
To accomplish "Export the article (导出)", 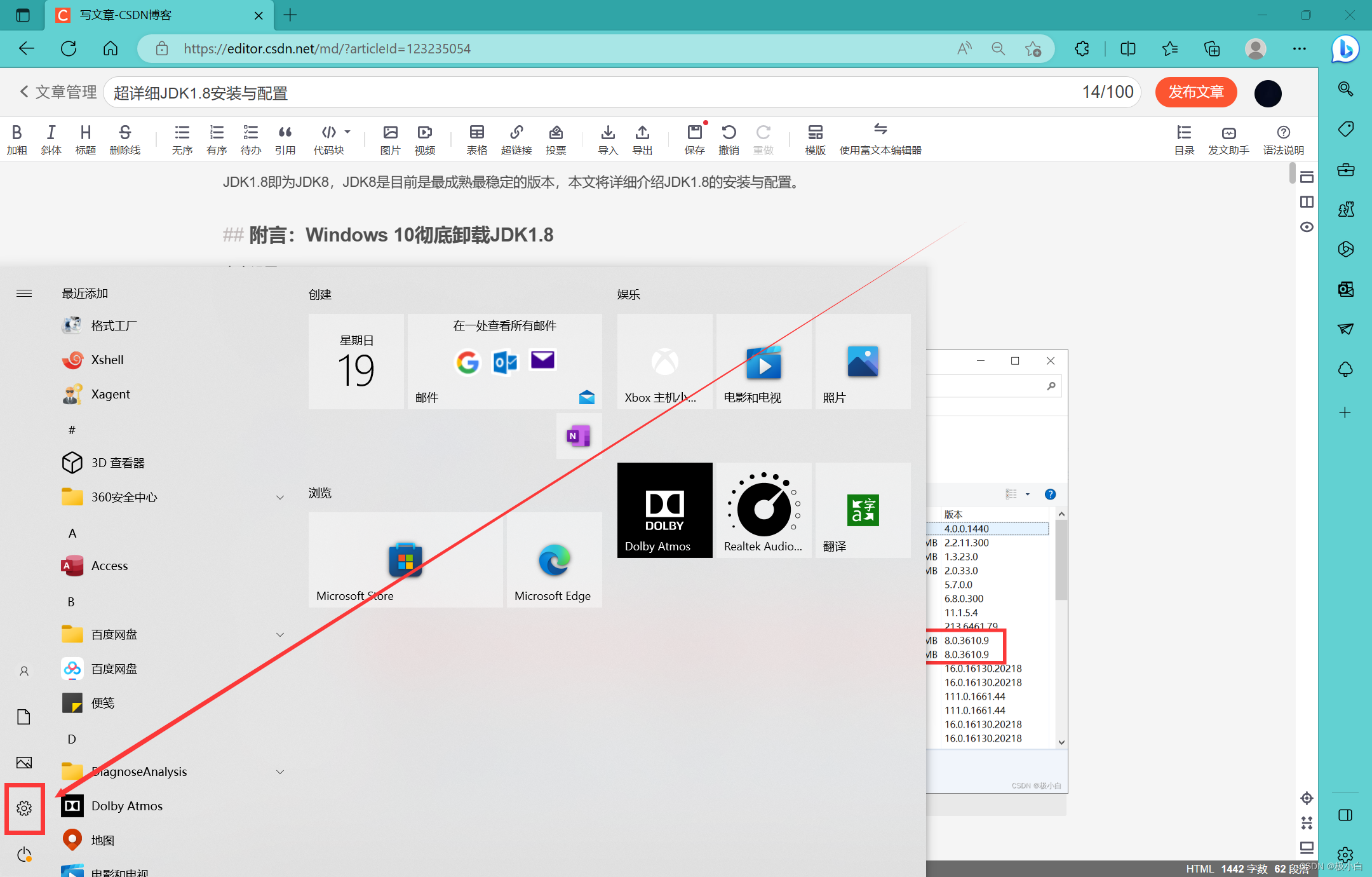I will click(x=642, y=140).
